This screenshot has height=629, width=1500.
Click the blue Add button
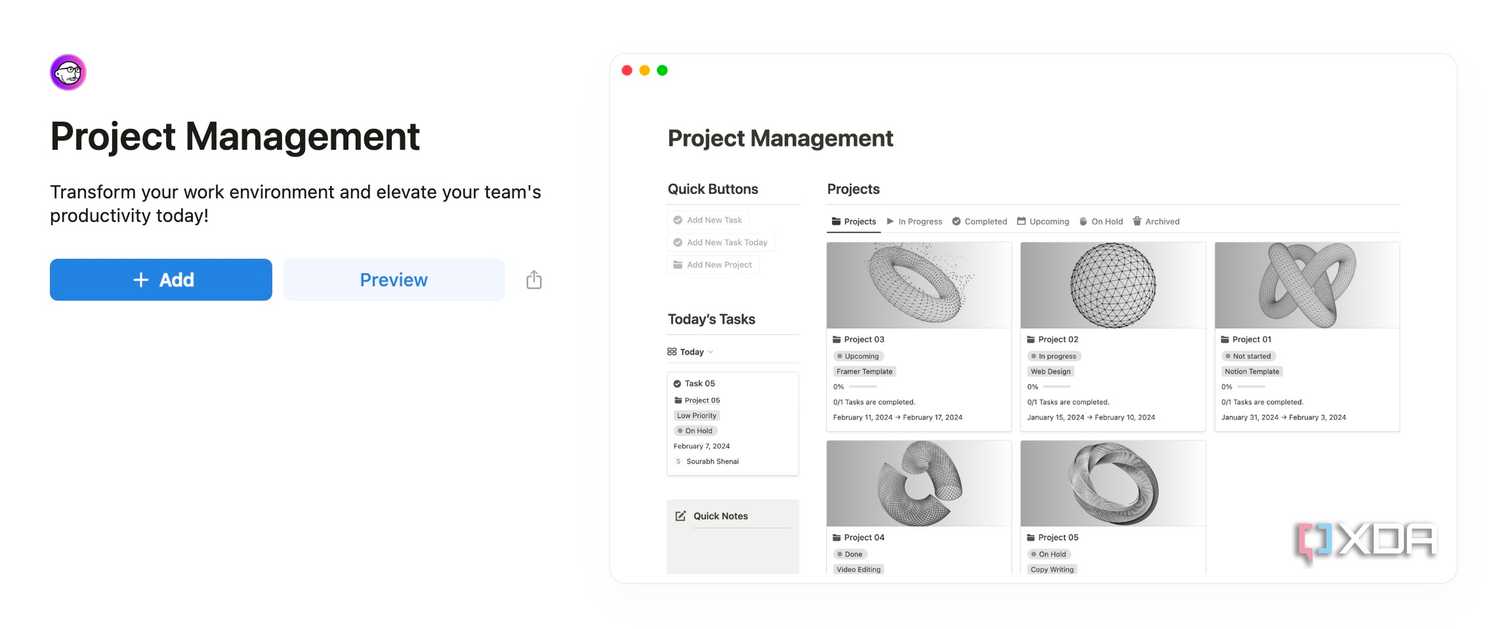click(161, 280)
